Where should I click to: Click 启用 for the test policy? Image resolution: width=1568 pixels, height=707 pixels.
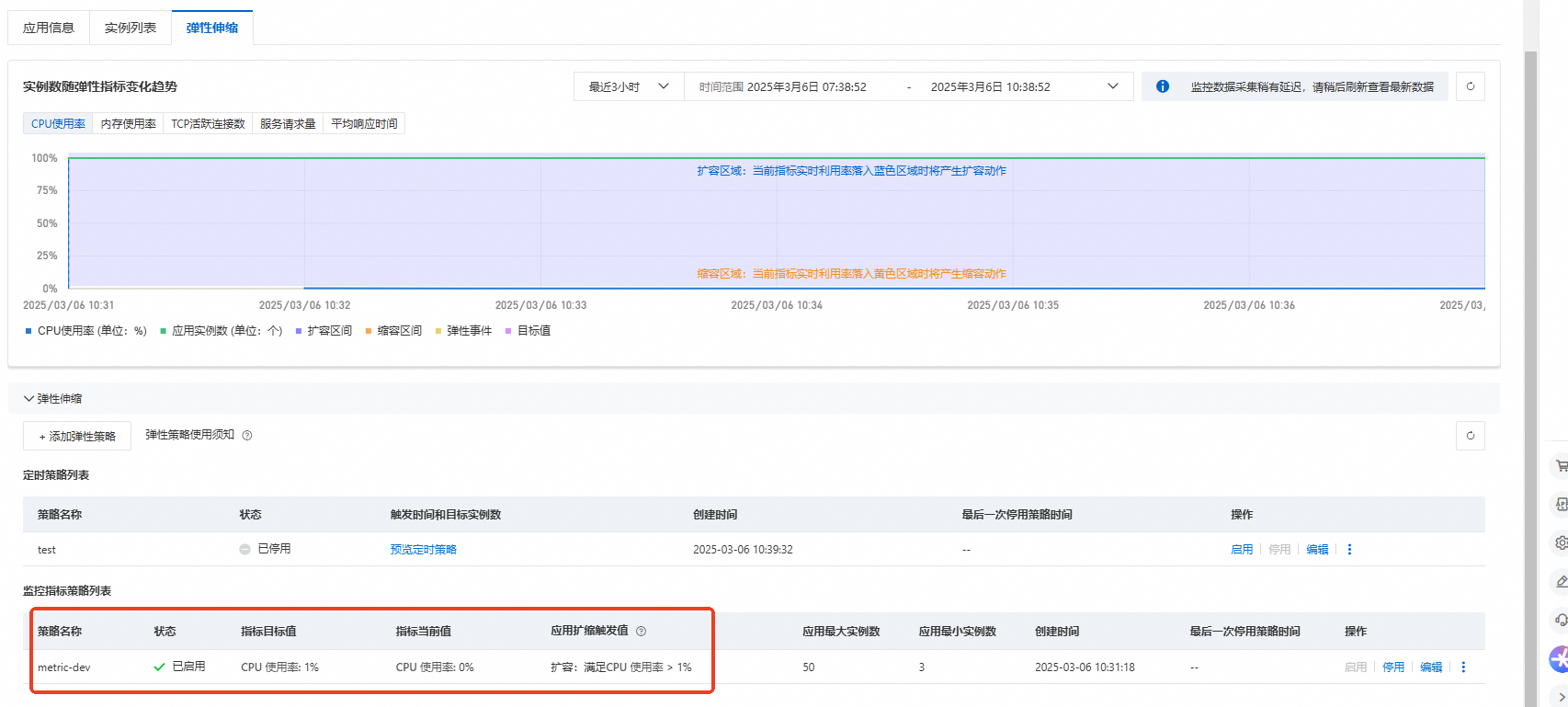(1242, 550)
